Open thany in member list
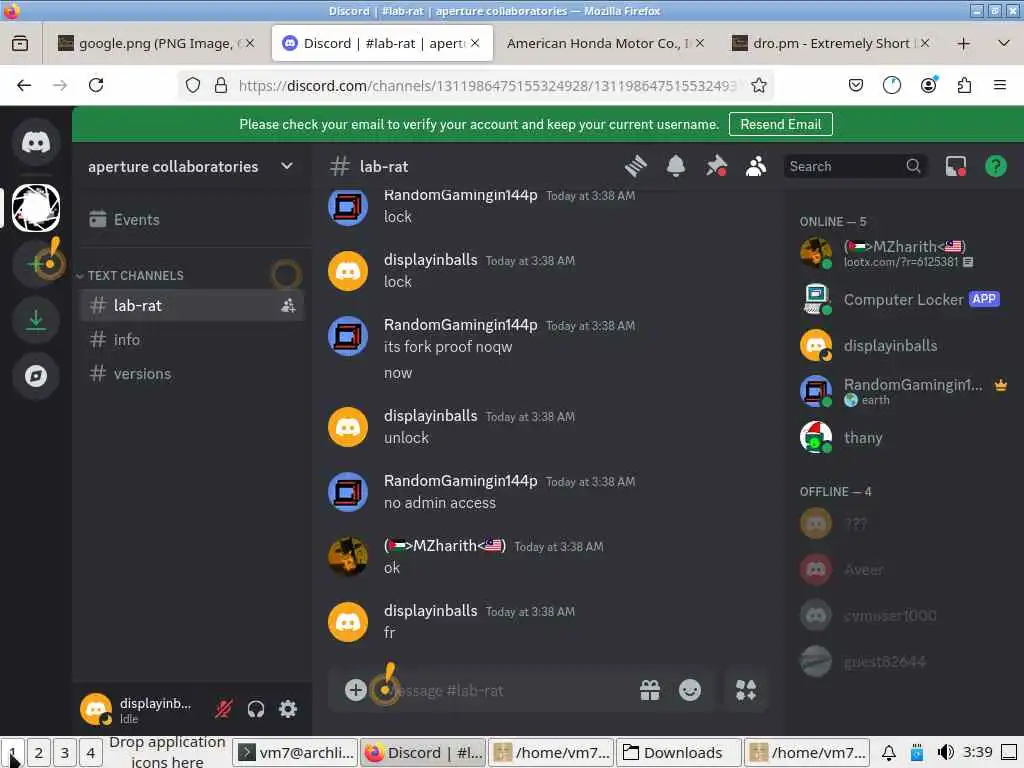 904,438
